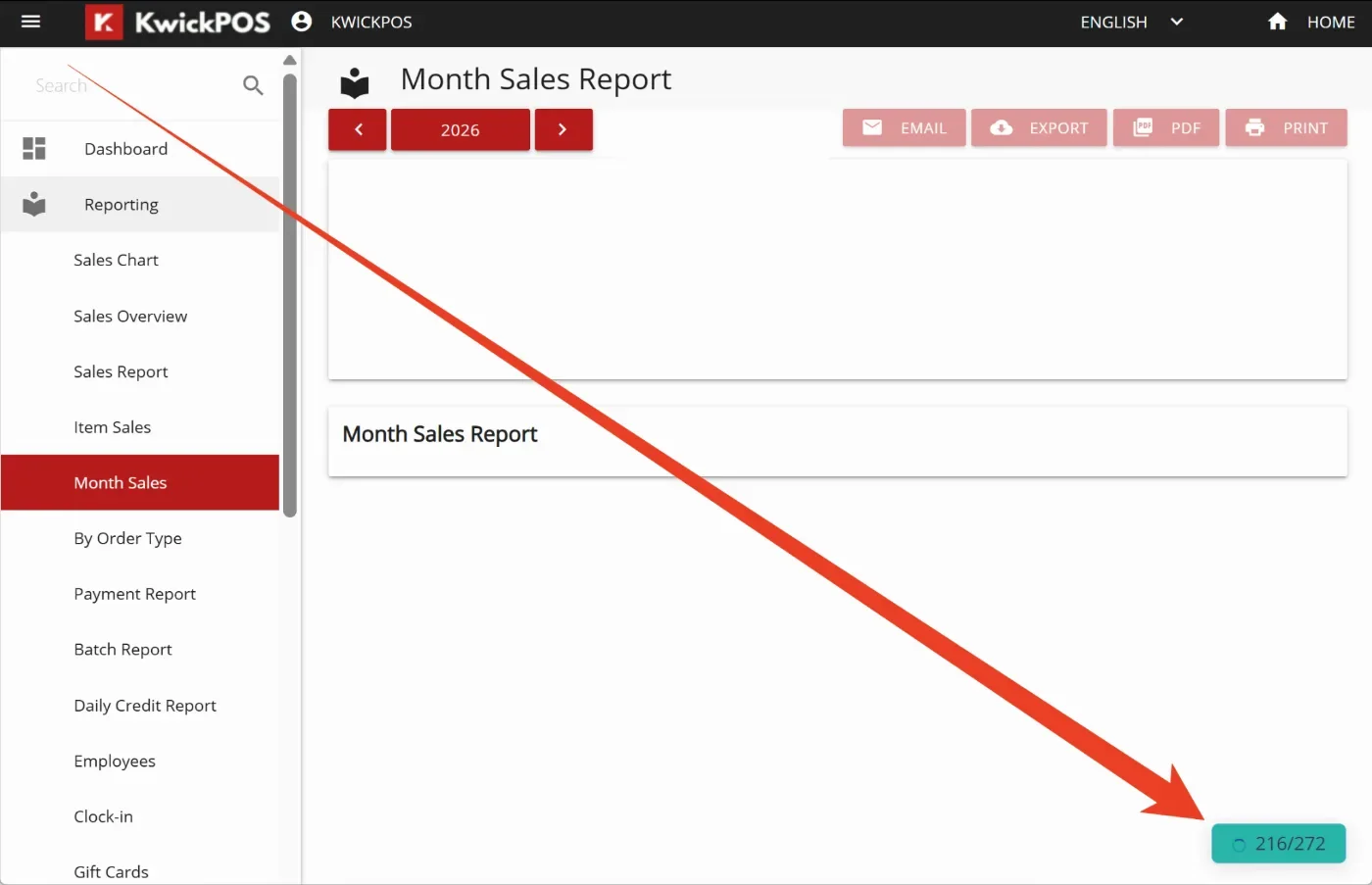Open the Sales Overview report
This screenshot has height=885, width=1372.
pos(140,316)
